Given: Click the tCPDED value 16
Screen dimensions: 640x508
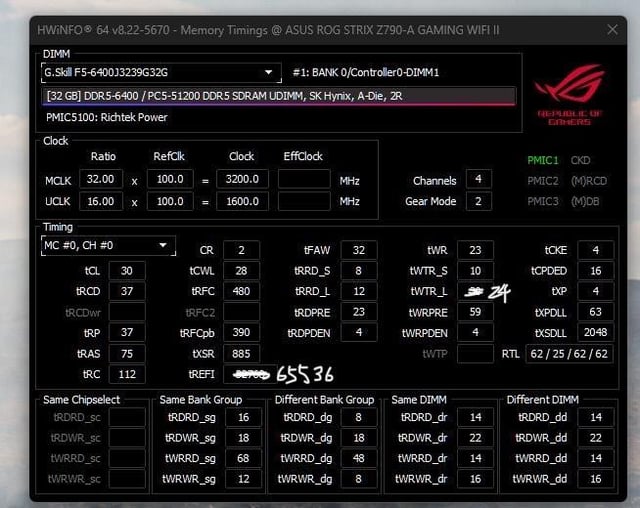Looking at the screenshot, I should (596, 271).
